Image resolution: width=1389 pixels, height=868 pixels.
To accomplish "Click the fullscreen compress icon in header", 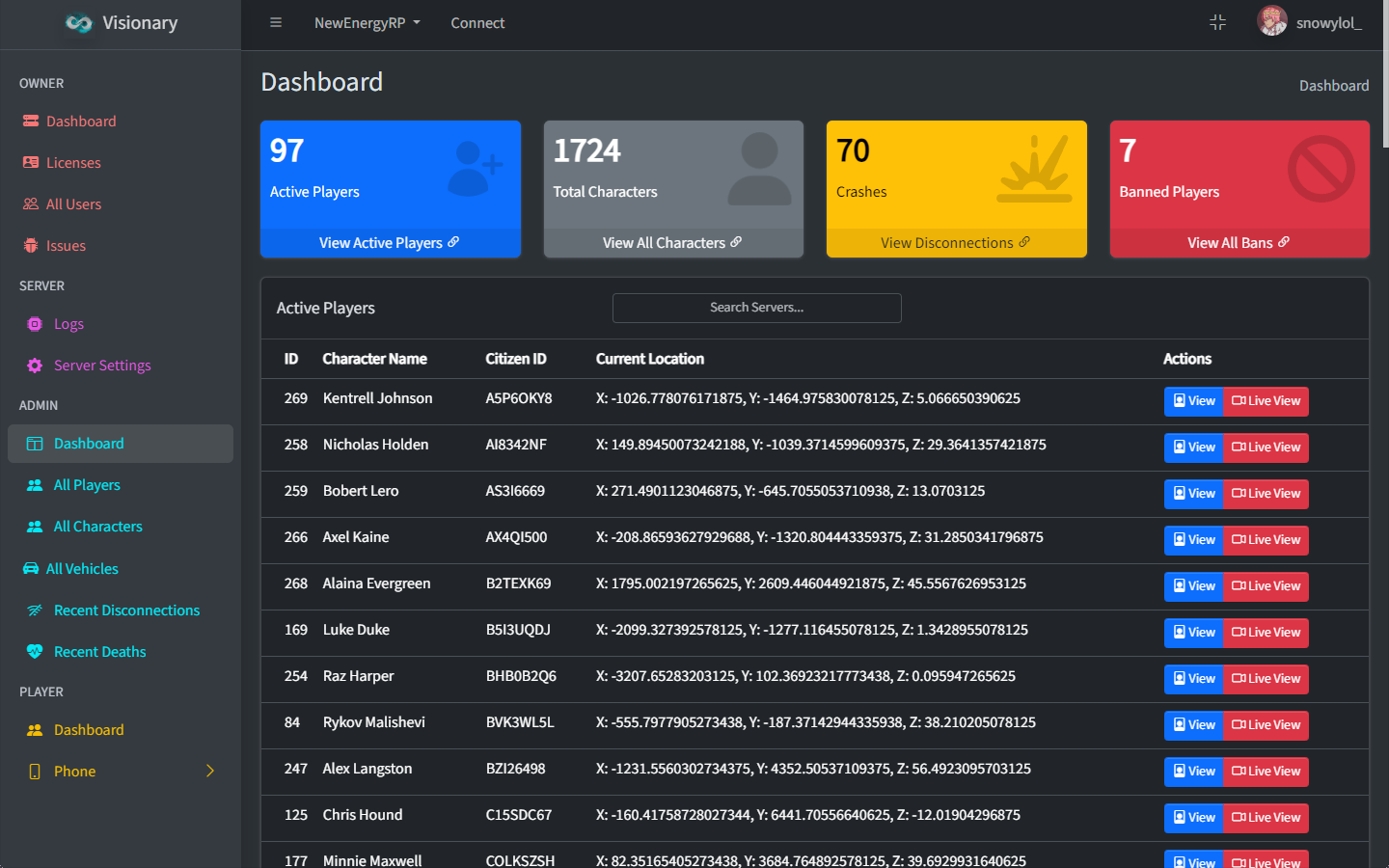I will (1217, 22).
